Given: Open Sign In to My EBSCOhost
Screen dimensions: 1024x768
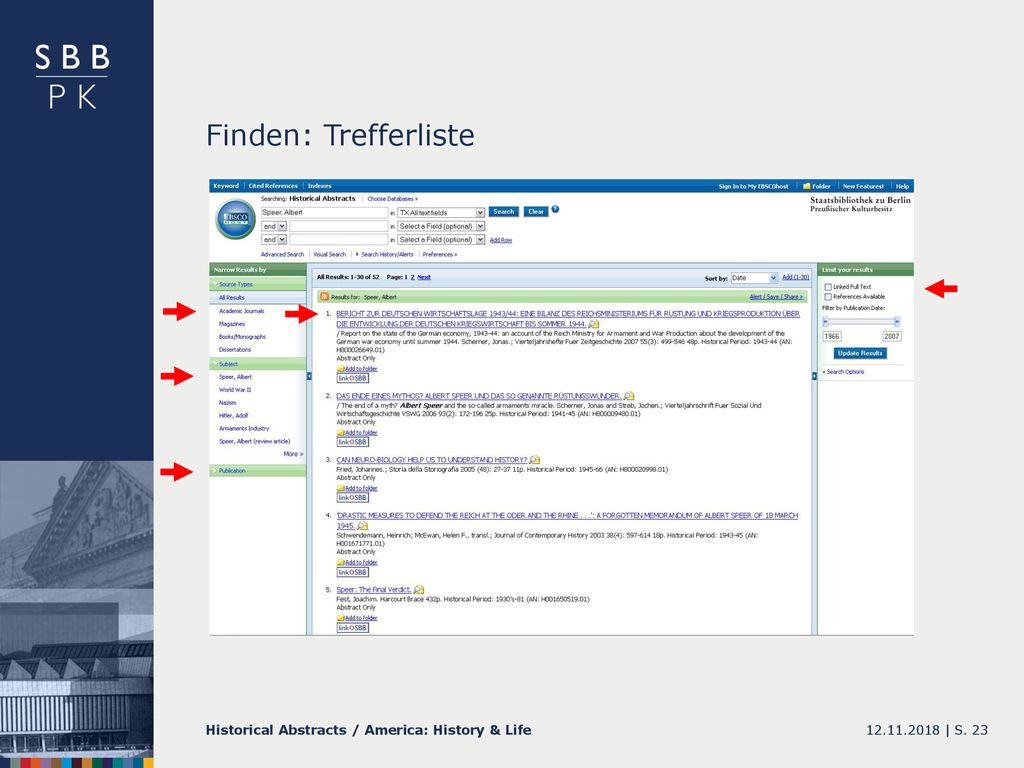Looking at the screenshot, I should pyautogui.click(x=753, y=186).
